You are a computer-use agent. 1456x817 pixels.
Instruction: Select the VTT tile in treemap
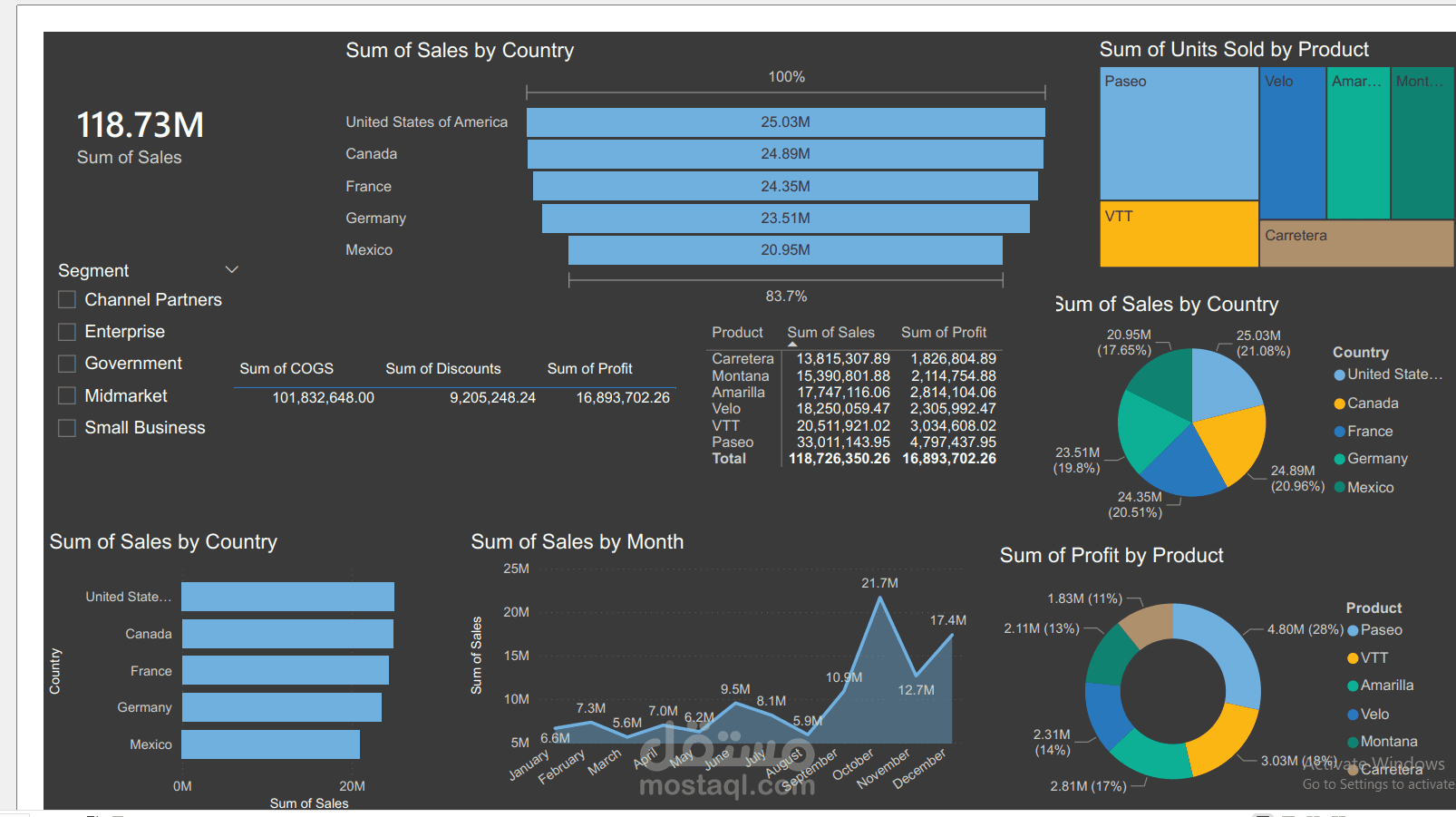(1179, 234)
